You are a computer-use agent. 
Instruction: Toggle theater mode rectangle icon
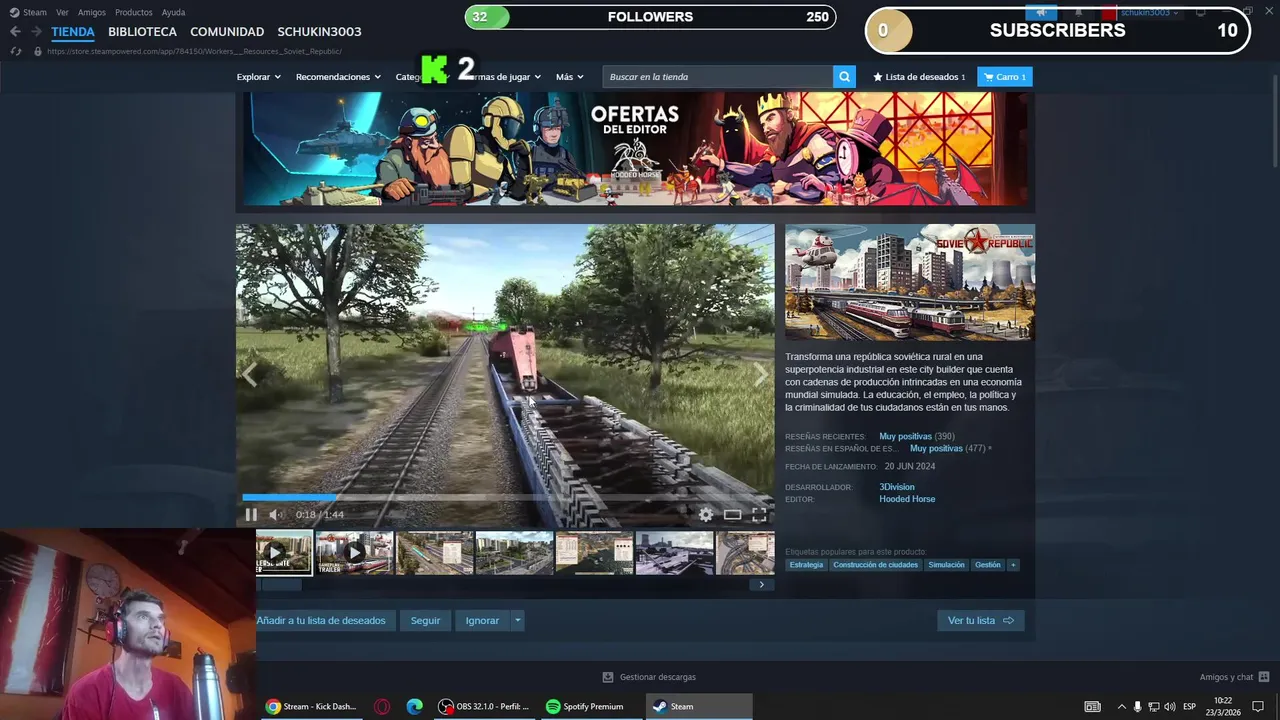coord(733,515)
